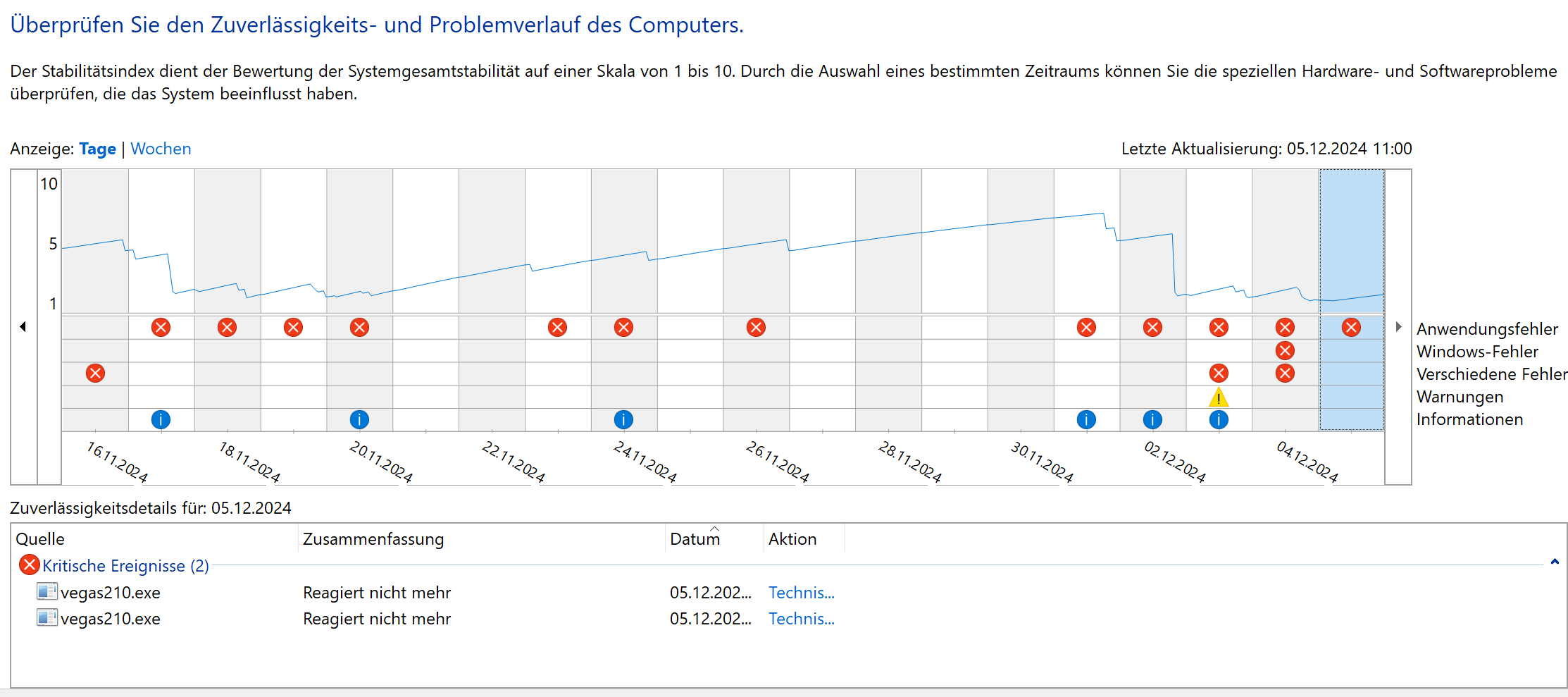Click the Windows-Fehler legend label
The image size is (1568, 697).
[1477, 352]
